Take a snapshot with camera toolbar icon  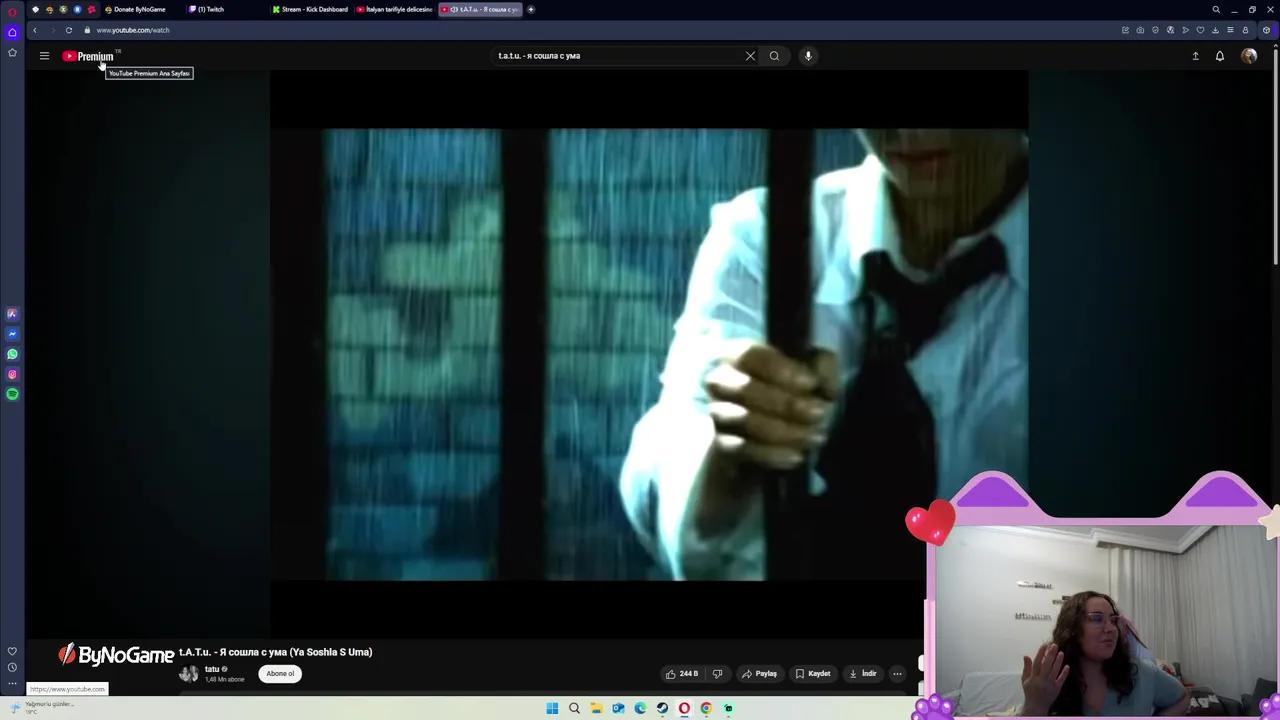(1140, 30)
